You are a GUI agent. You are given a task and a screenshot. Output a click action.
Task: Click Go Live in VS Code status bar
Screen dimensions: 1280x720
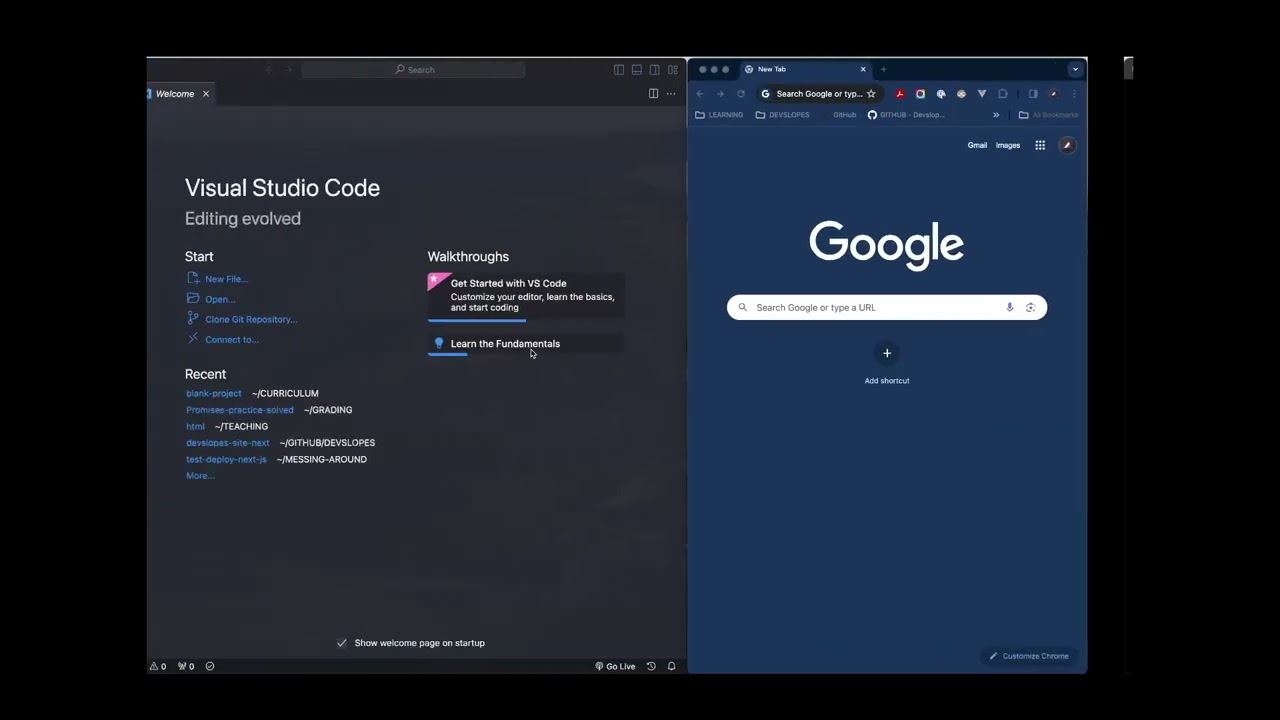coord(615,666)
